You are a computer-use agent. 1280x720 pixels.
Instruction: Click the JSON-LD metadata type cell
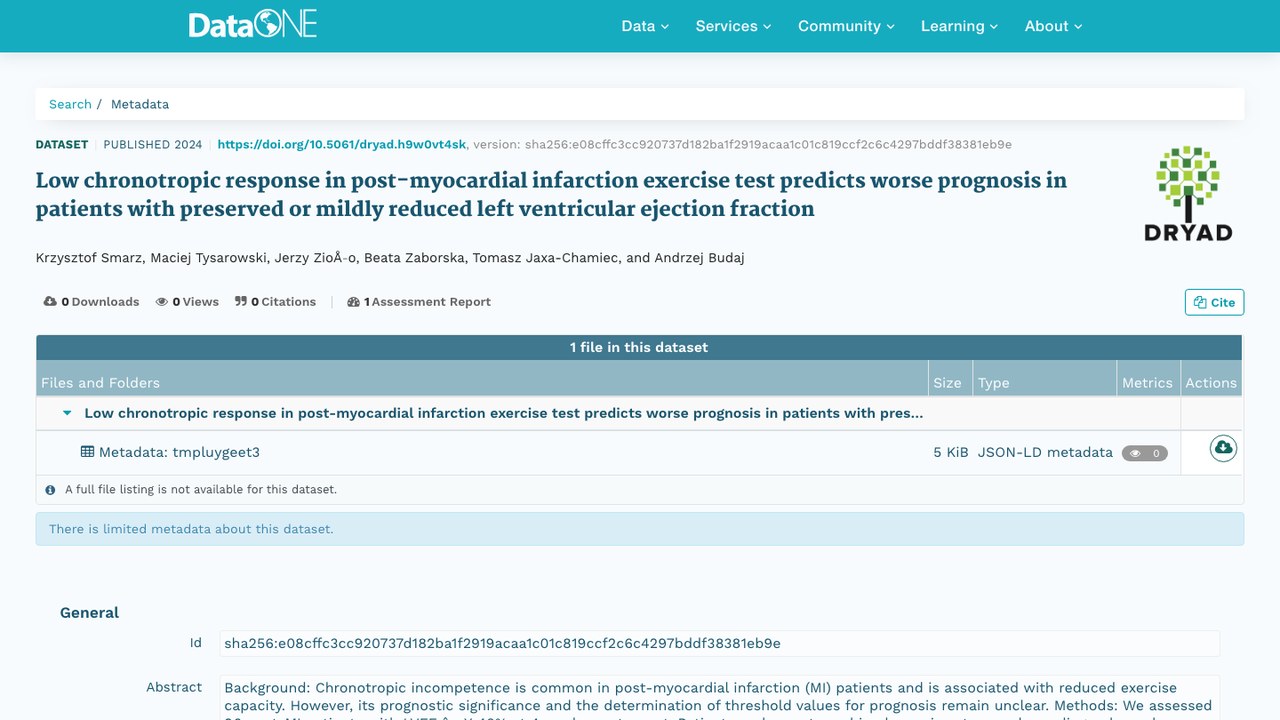(1045, 452)
